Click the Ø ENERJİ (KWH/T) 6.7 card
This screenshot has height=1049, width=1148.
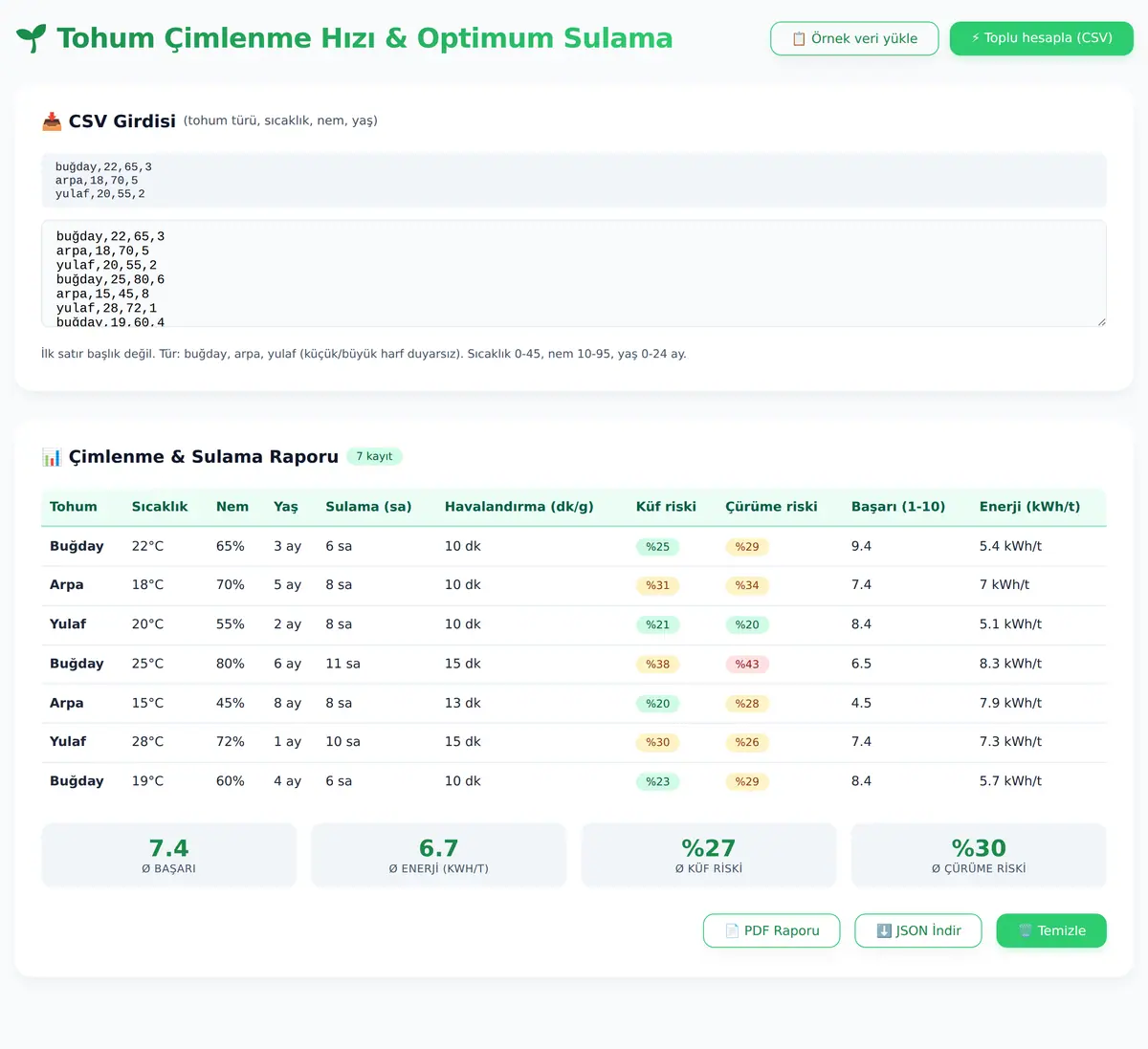pos(439,855)
